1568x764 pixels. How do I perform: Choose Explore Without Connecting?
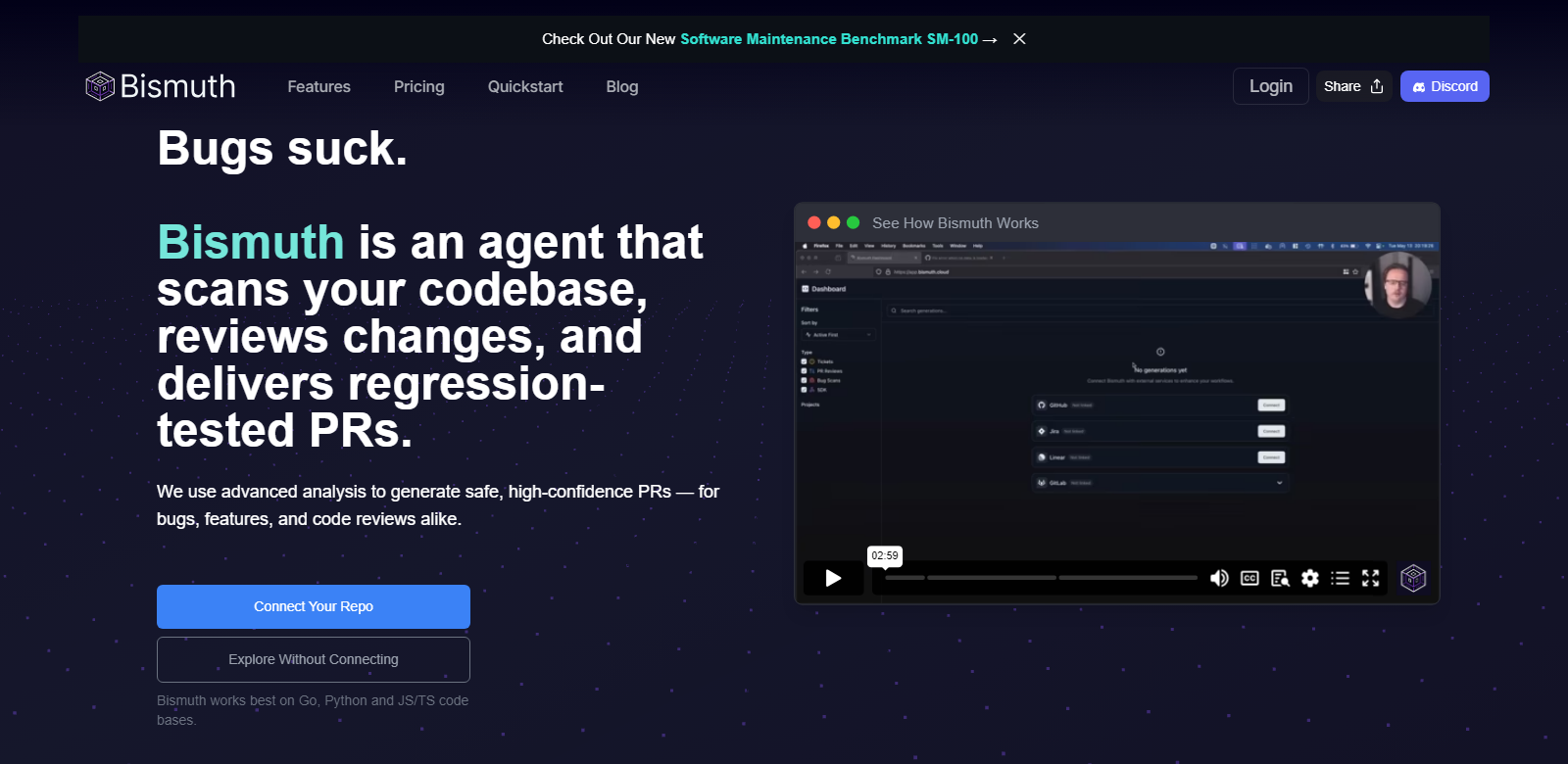(314, 659)
